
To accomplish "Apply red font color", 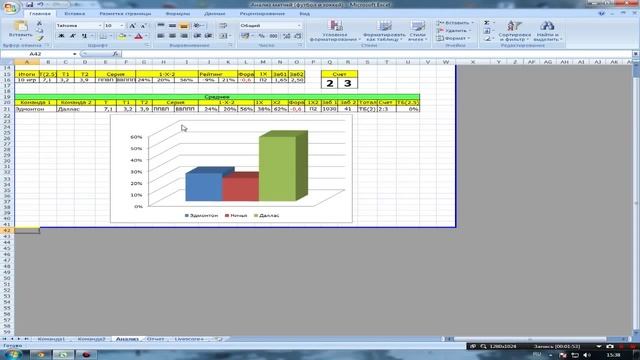I will [138, 36].
